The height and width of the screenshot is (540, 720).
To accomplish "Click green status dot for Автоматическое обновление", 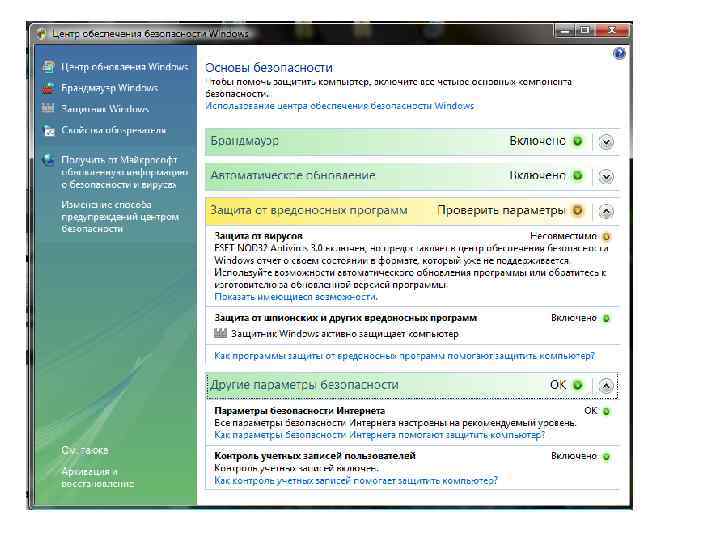I will click(578, 175).
